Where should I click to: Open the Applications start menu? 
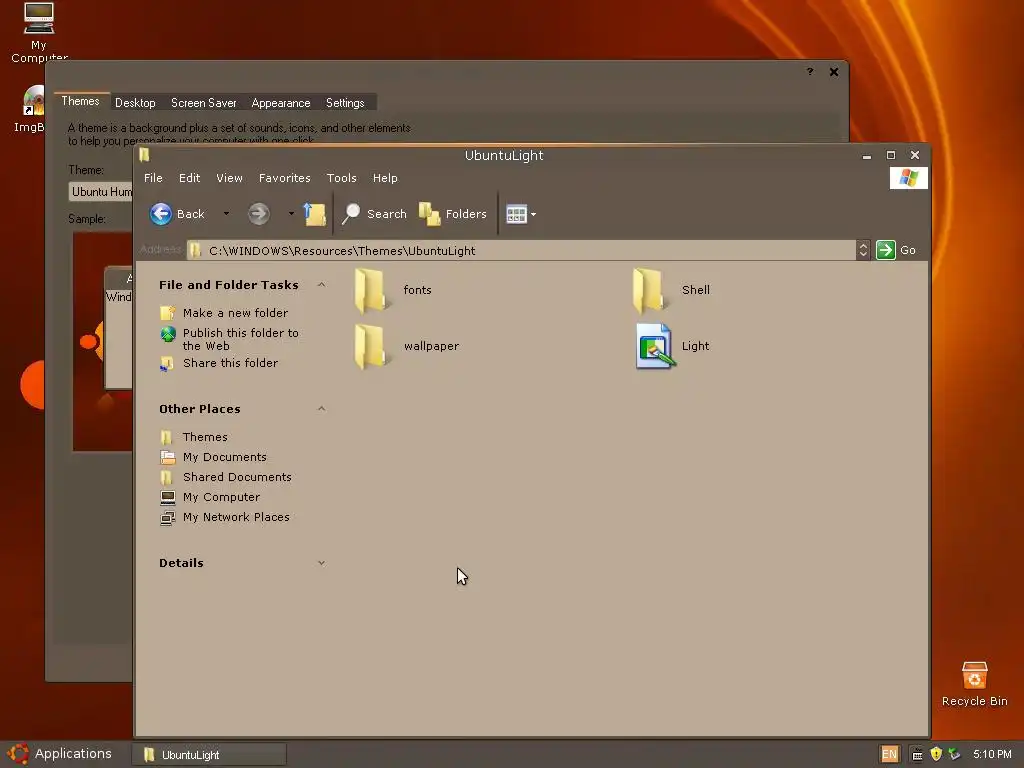pyautogui.click(x=59, y=754)
